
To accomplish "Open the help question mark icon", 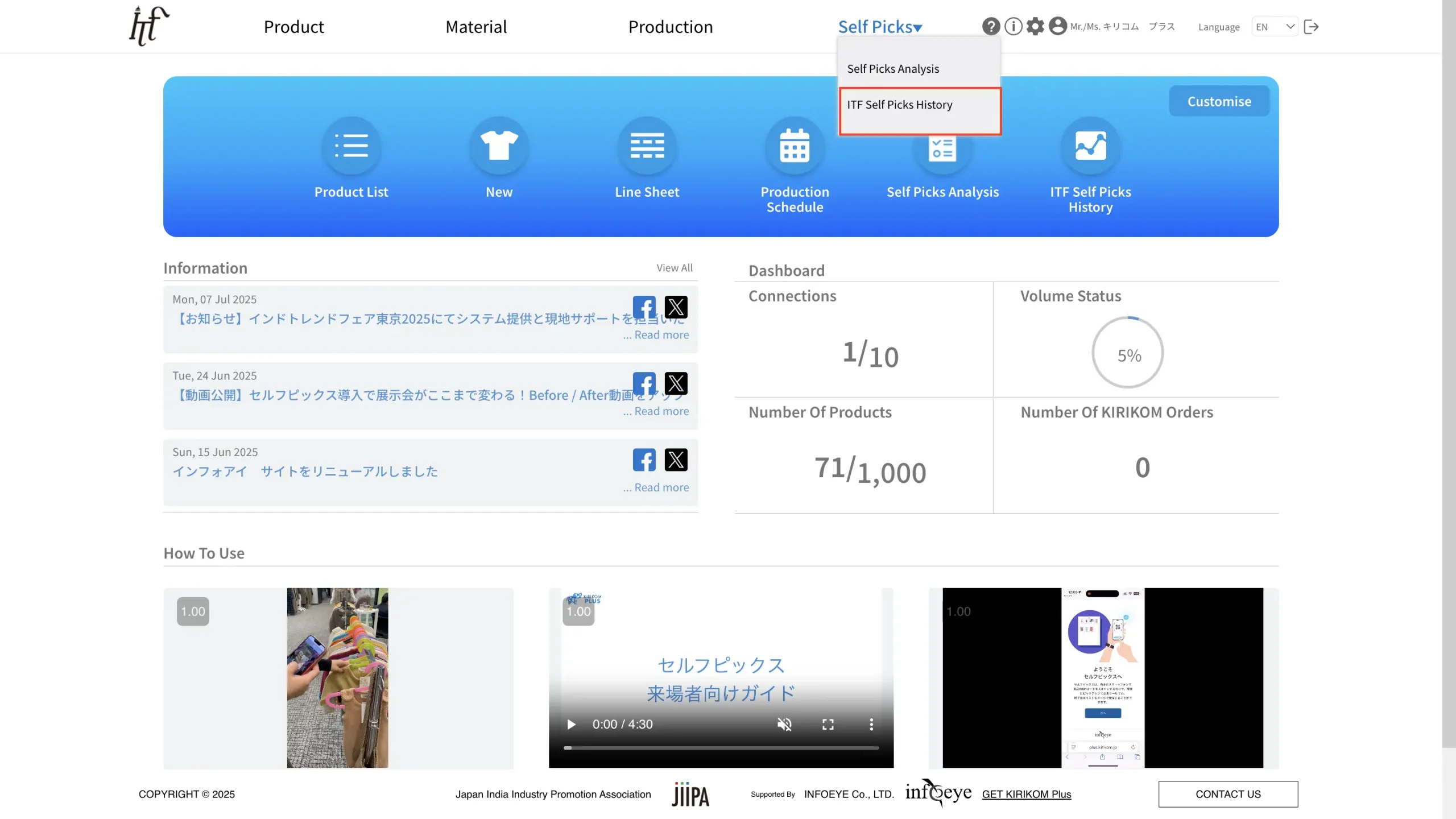I will 991,26.
